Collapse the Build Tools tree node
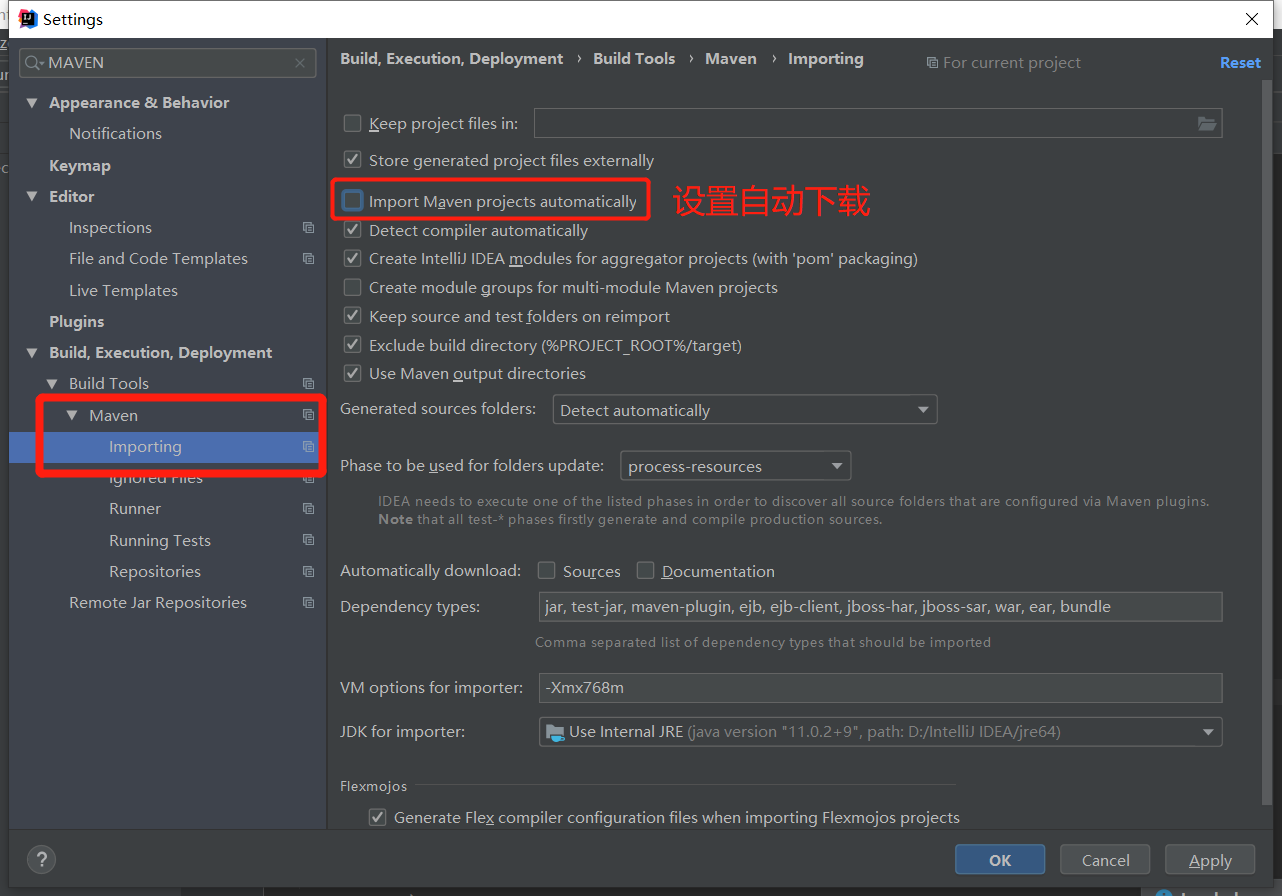 (52, 384)
